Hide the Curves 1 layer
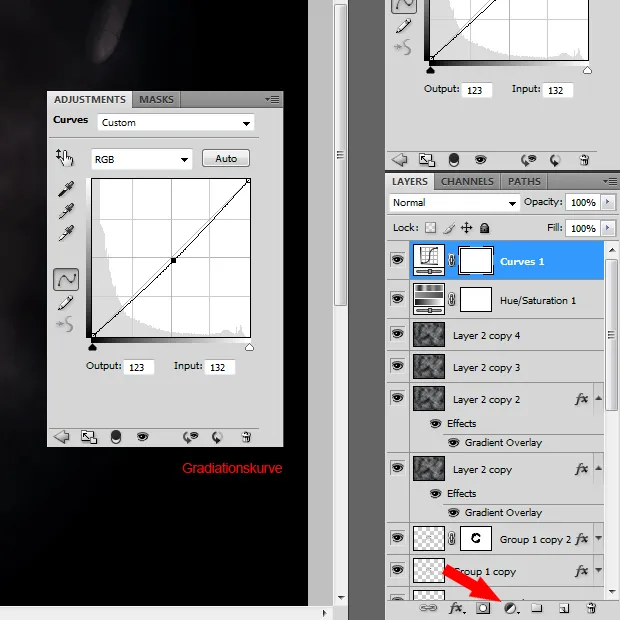620x620 pixels. [x=398, y=260]
